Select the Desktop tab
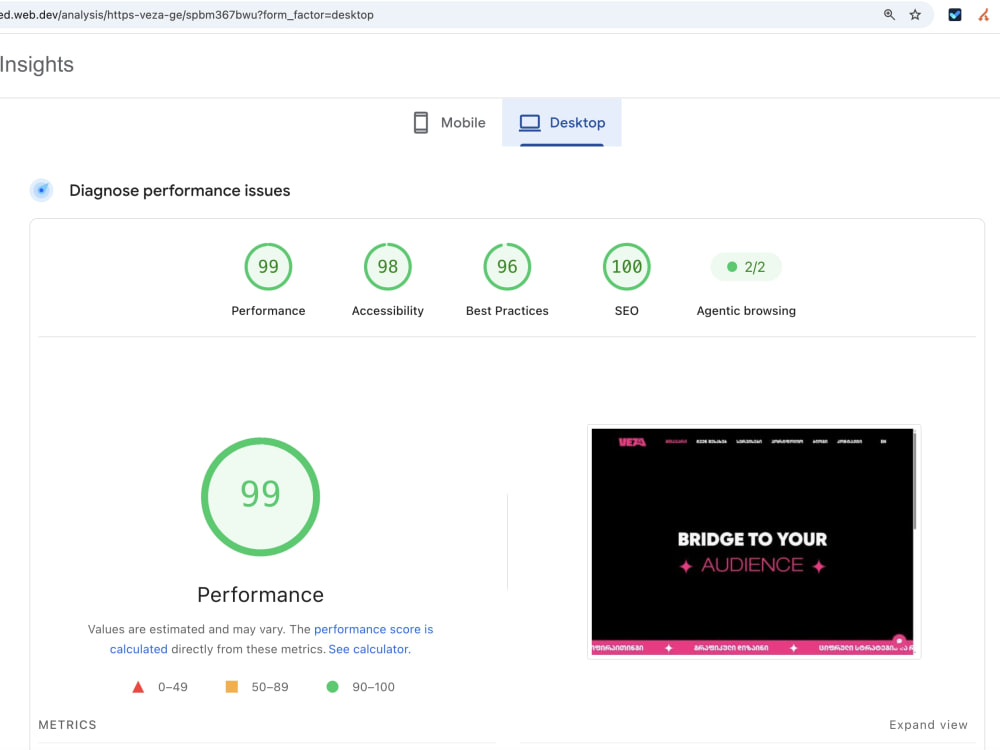1000x750 pixels. pyautogui.click(x=562, y=122)
